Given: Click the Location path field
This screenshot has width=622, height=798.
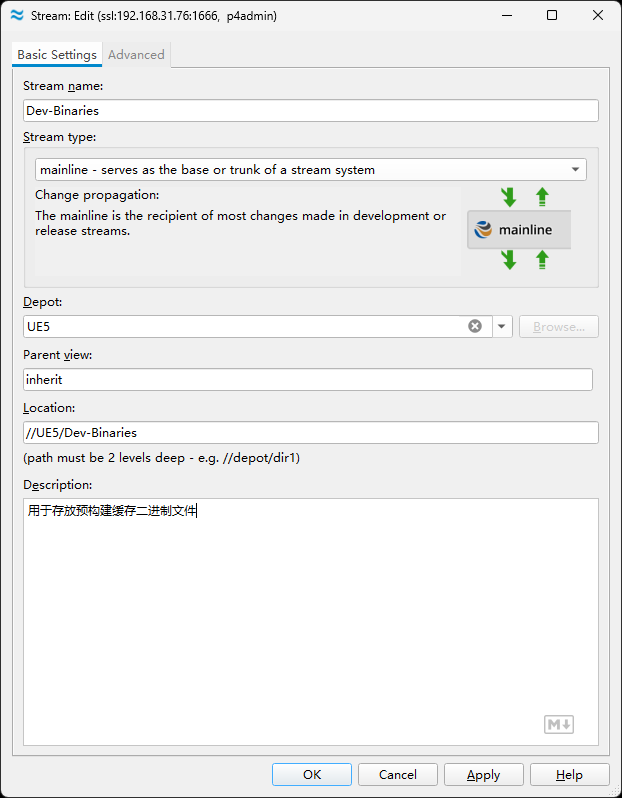Looking at the screenshot, I should (x=310, y=433).
